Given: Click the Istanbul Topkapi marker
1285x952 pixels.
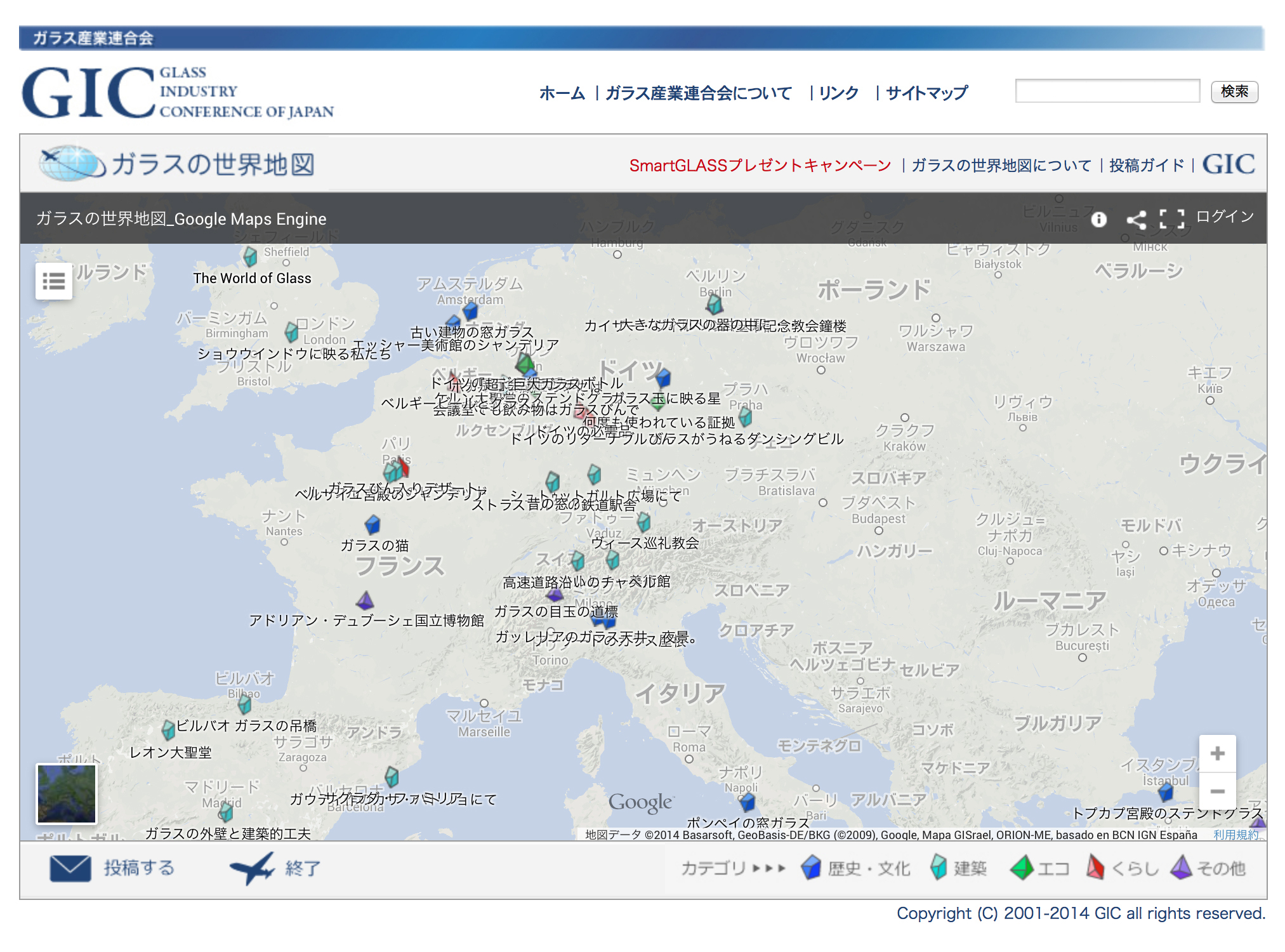Looking at the screenshot, I should click(x=1166, y=791).
